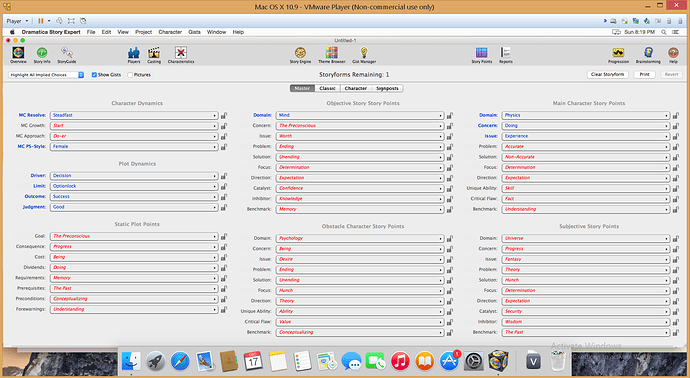This screenshot has width=690, height=378.
Task: Open the App Store in the Dock
Action: (449, 361)
